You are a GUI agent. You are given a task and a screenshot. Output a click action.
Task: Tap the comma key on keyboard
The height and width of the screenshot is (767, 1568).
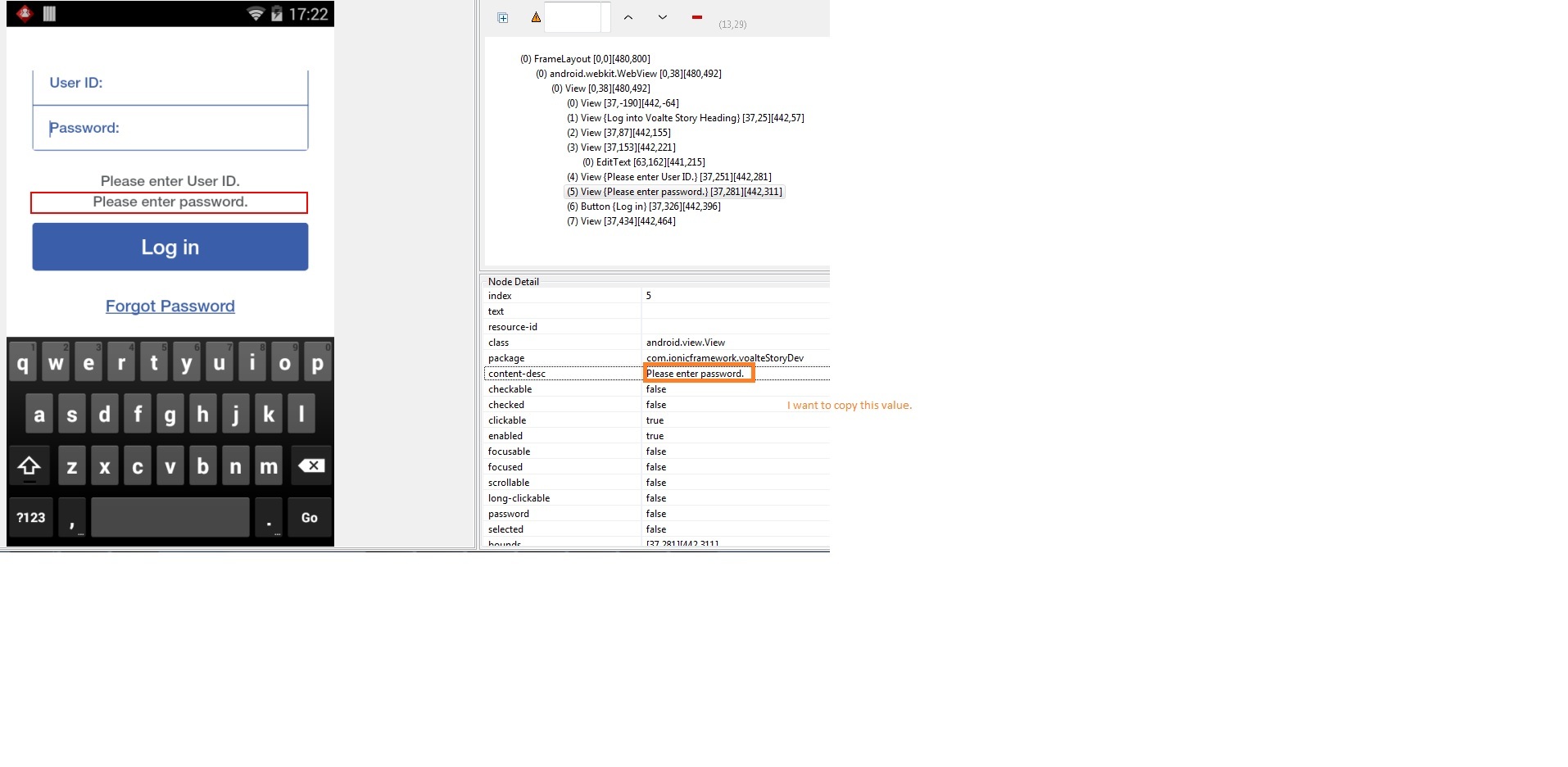tap(72, 517)
